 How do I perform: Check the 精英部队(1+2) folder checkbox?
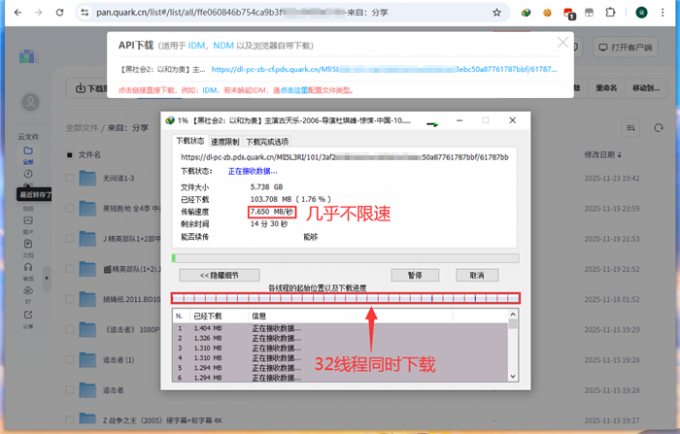[69, 269]
